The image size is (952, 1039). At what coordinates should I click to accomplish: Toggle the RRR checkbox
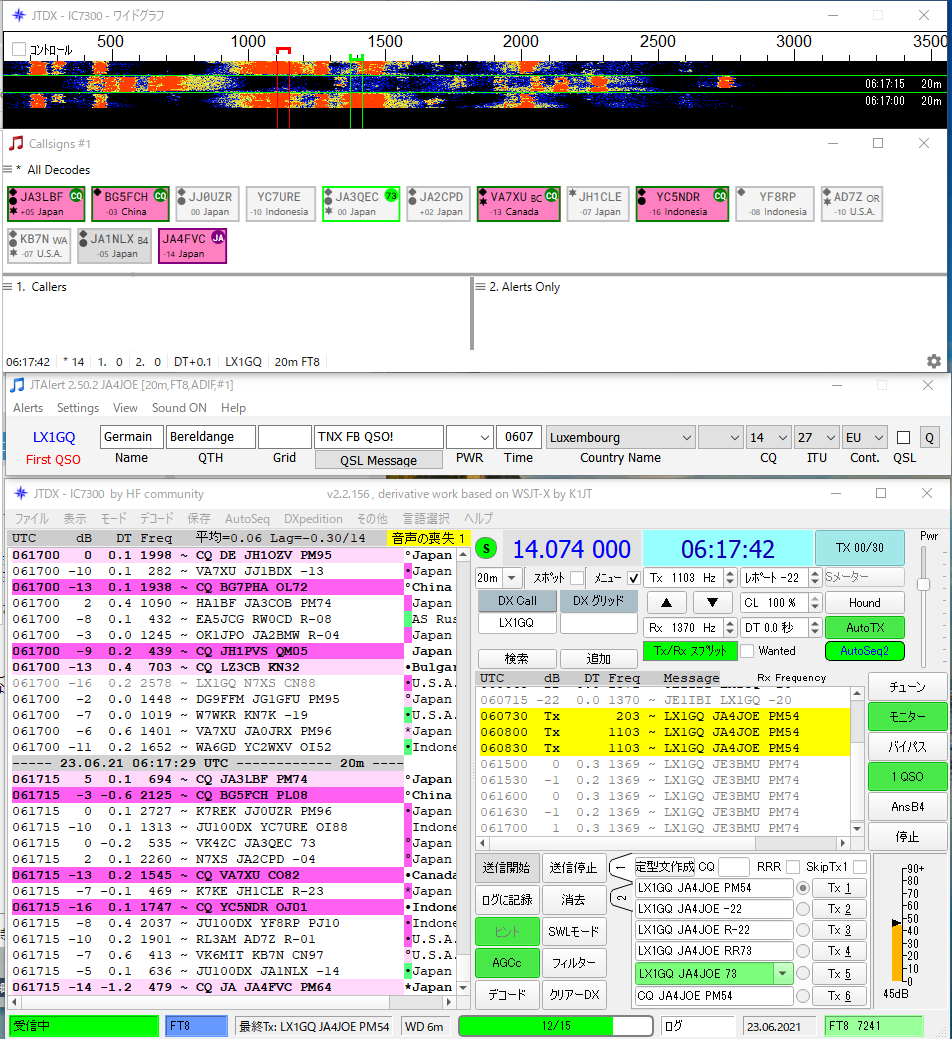792,867
